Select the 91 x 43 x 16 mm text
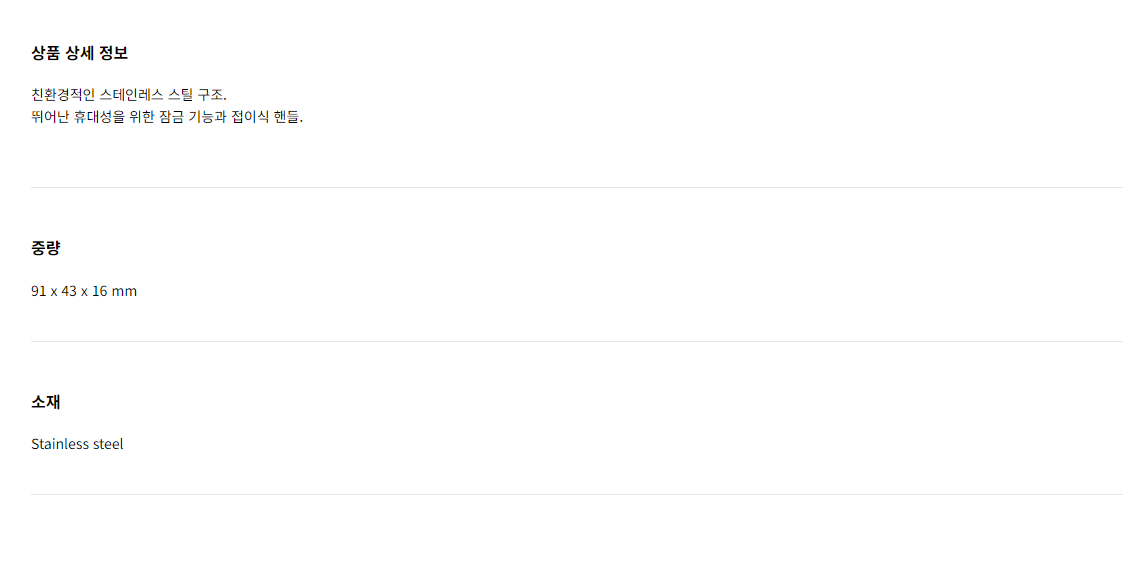The width and height of the screenshot is (1123, 565). [x=84, y=291]
